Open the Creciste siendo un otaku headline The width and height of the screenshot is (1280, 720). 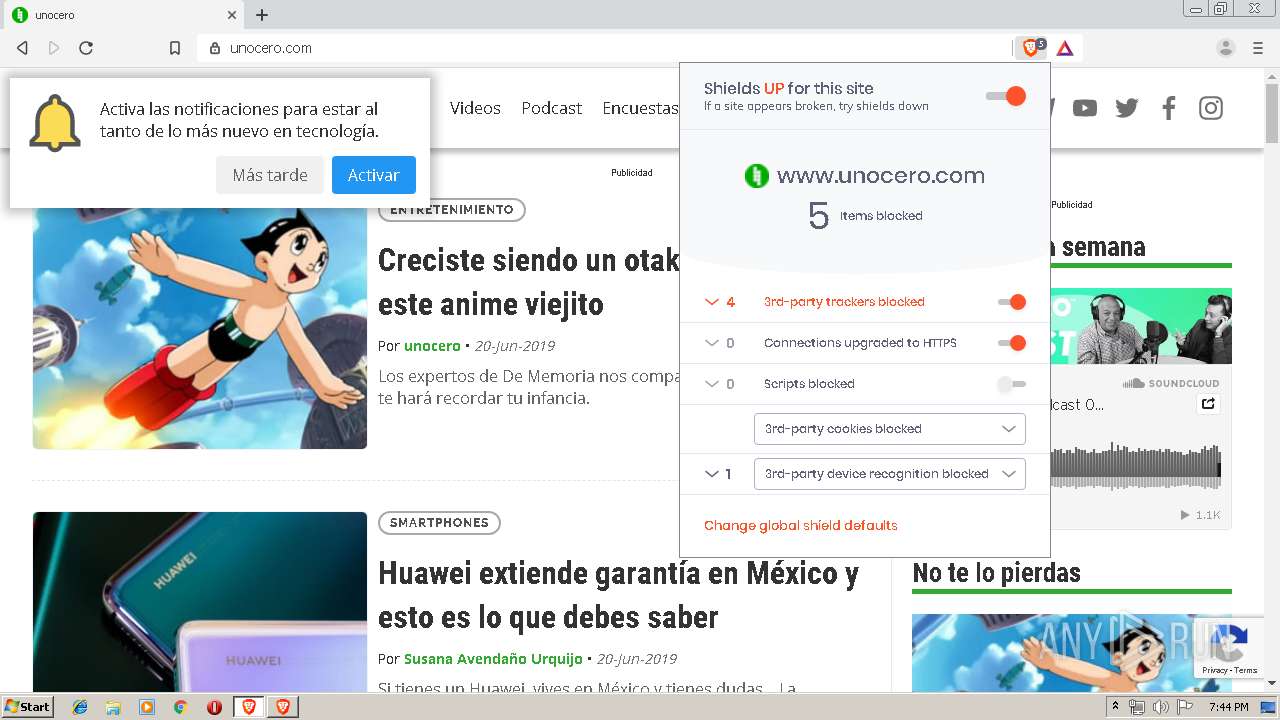tap(528, 281)
